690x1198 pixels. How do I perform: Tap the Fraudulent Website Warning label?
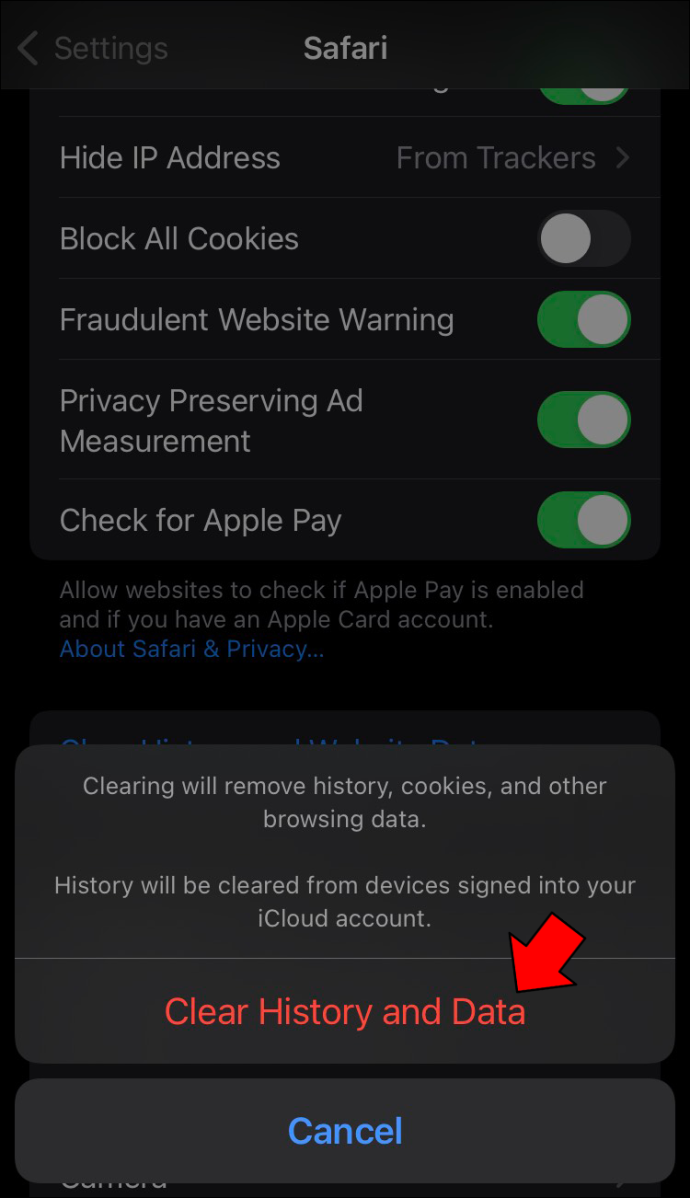click(x=257, y=319)
